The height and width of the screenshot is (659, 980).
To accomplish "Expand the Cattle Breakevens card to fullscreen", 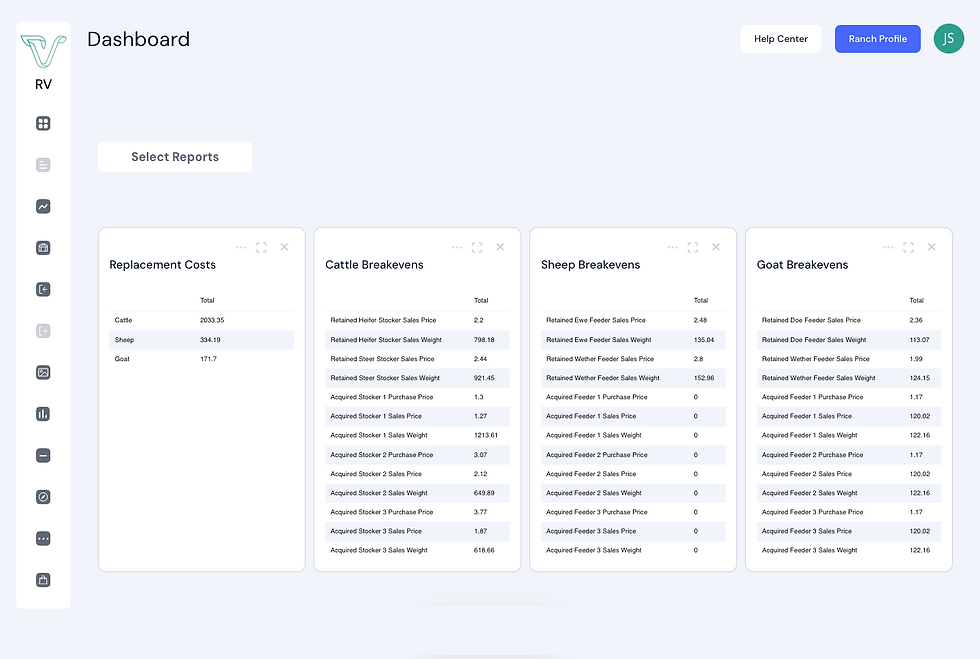I will (477, 247).
